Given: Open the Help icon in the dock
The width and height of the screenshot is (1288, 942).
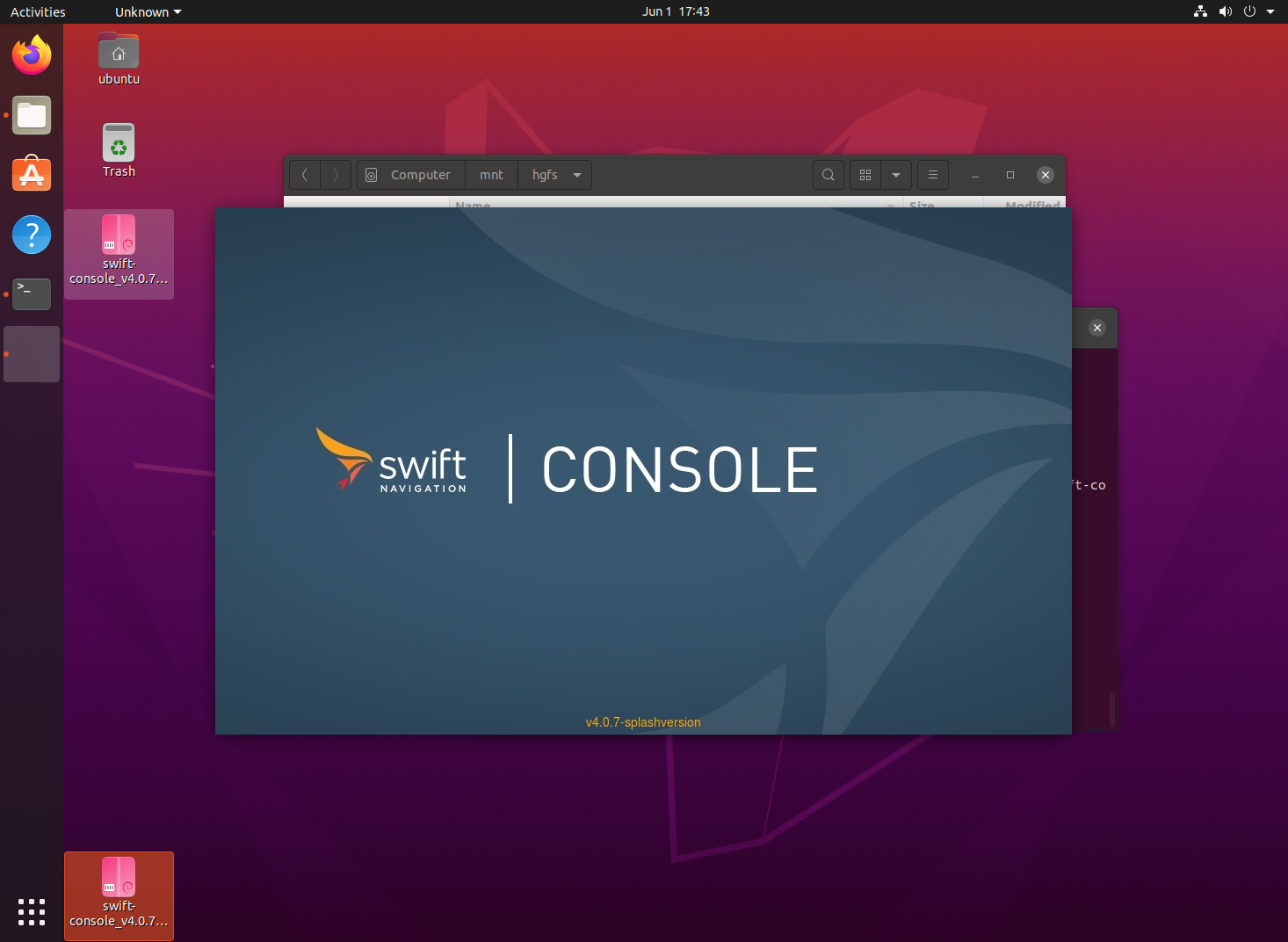Looking at the screenshot, I should 32,235.
